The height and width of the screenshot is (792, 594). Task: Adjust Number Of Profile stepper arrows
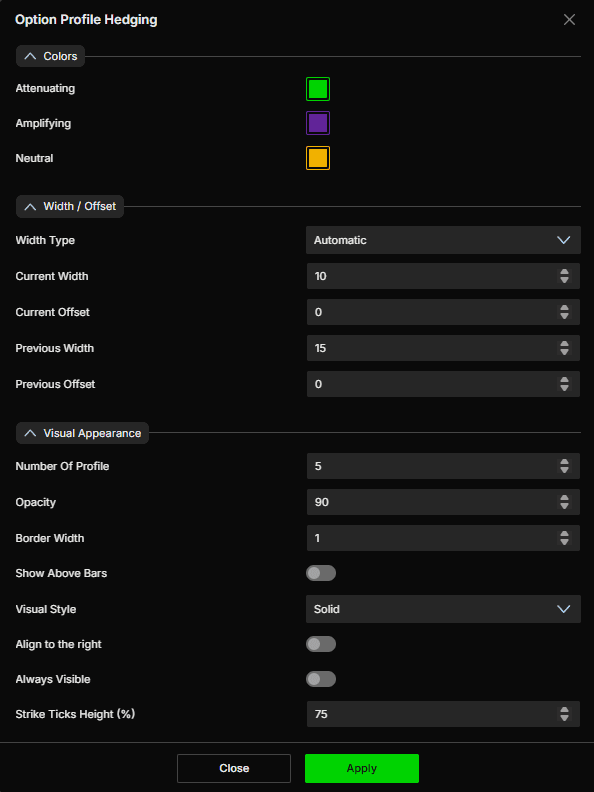tap(564, 466)
